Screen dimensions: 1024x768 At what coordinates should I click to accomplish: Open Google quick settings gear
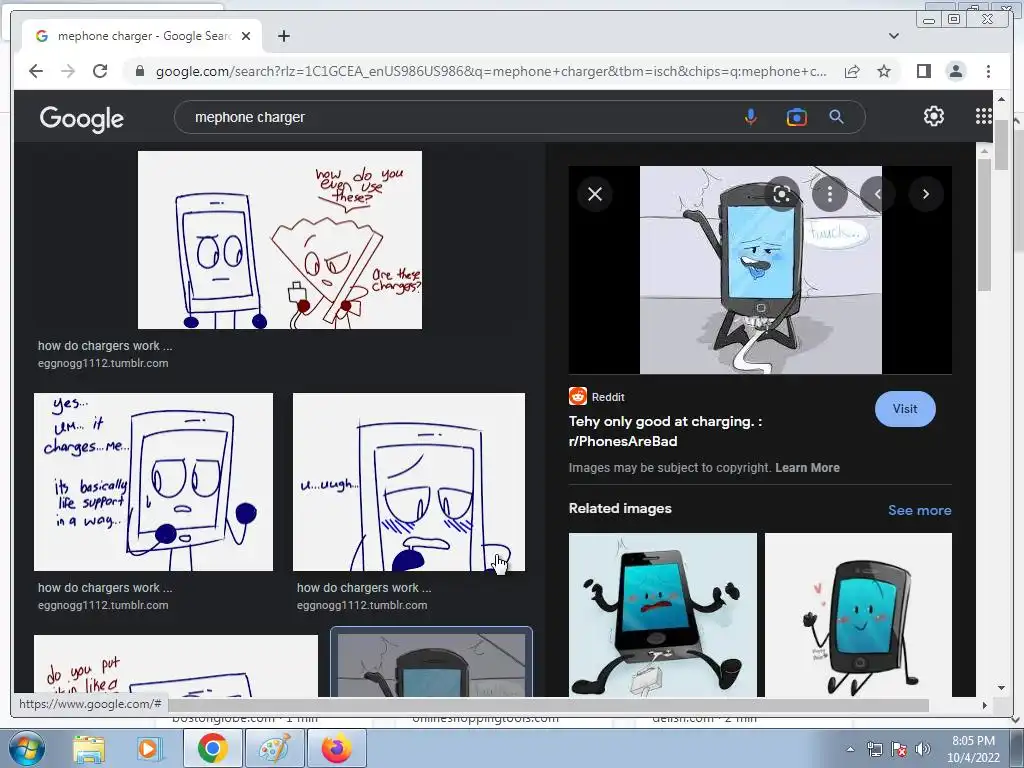[x=933, y=116]
